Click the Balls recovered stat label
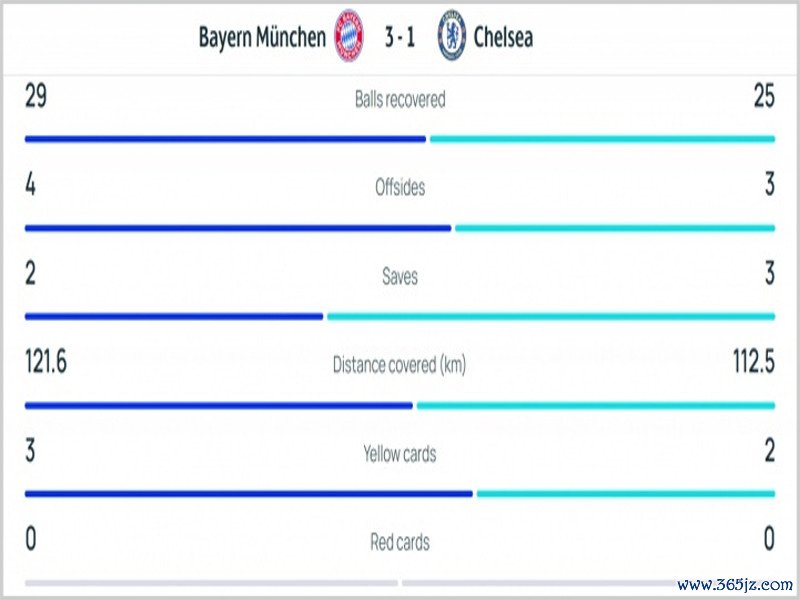The height and width of the screenshot is (600, 800). coord(400,99)
